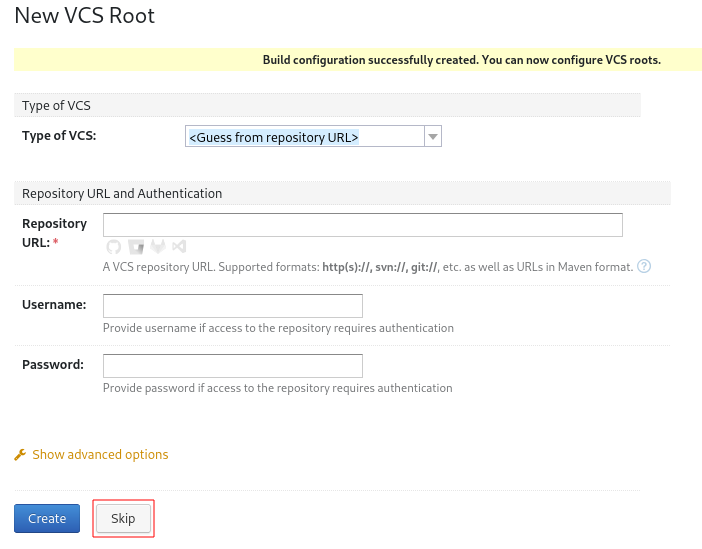Open help icon next to Maven format text
Viewport: 702px width, 549px height.
pyautogui.click(x=644, y=266)
